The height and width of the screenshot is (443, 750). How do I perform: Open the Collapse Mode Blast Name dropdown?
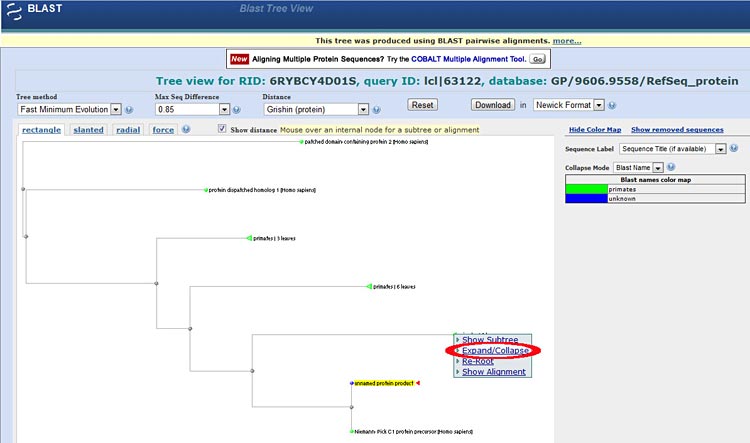click(638, 167)
